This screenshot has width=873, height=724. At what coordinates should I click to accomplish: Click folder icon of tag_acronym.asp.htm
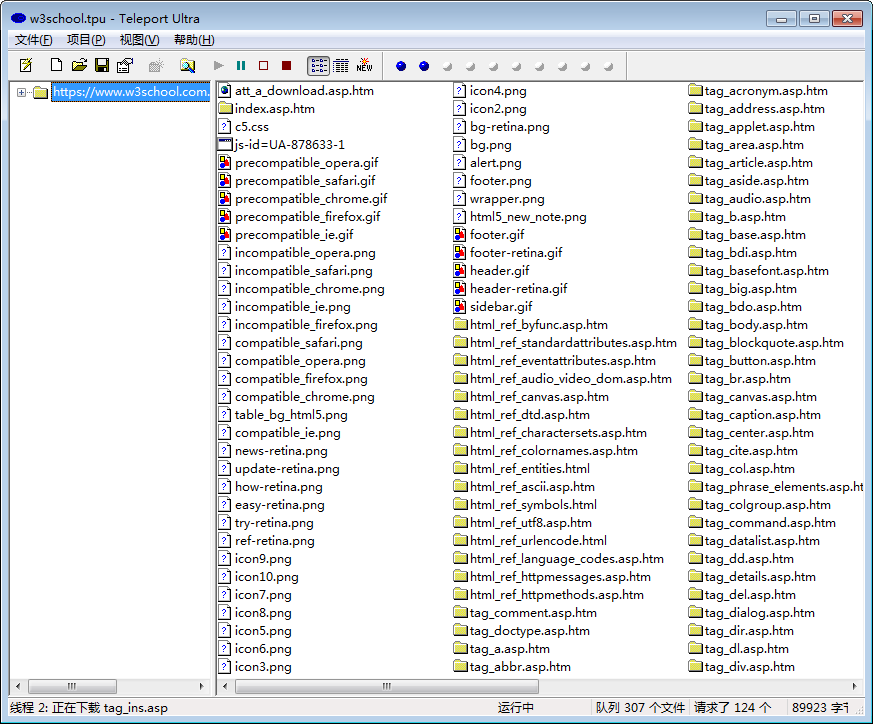(695, 90)
